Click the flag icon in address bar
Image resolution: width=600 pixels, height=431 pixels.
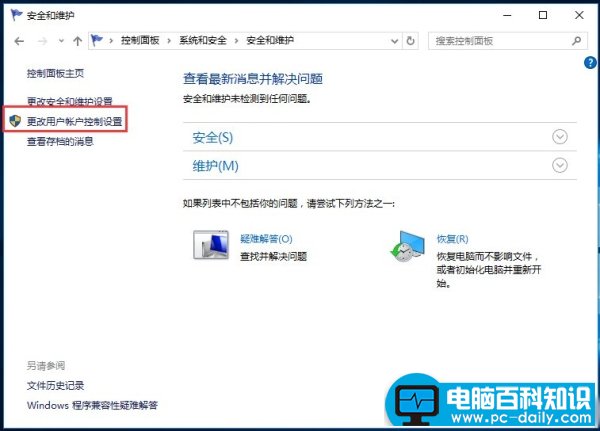pos(97,40)
